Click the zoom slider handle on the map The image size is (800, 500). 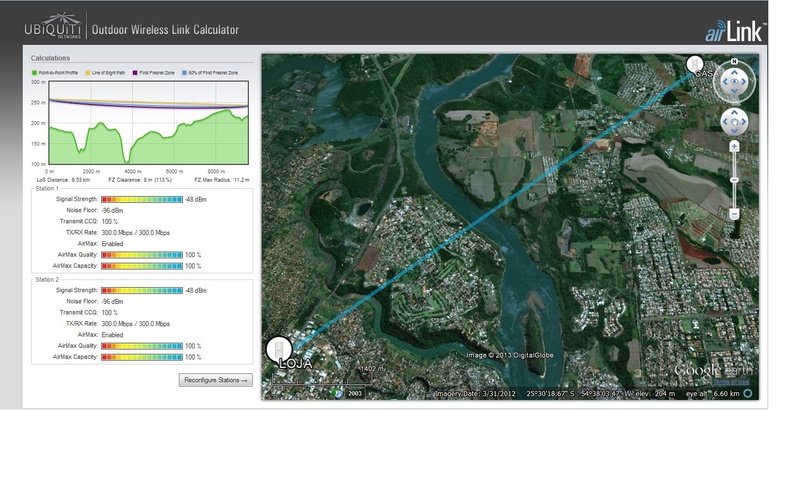pos(734,180)
